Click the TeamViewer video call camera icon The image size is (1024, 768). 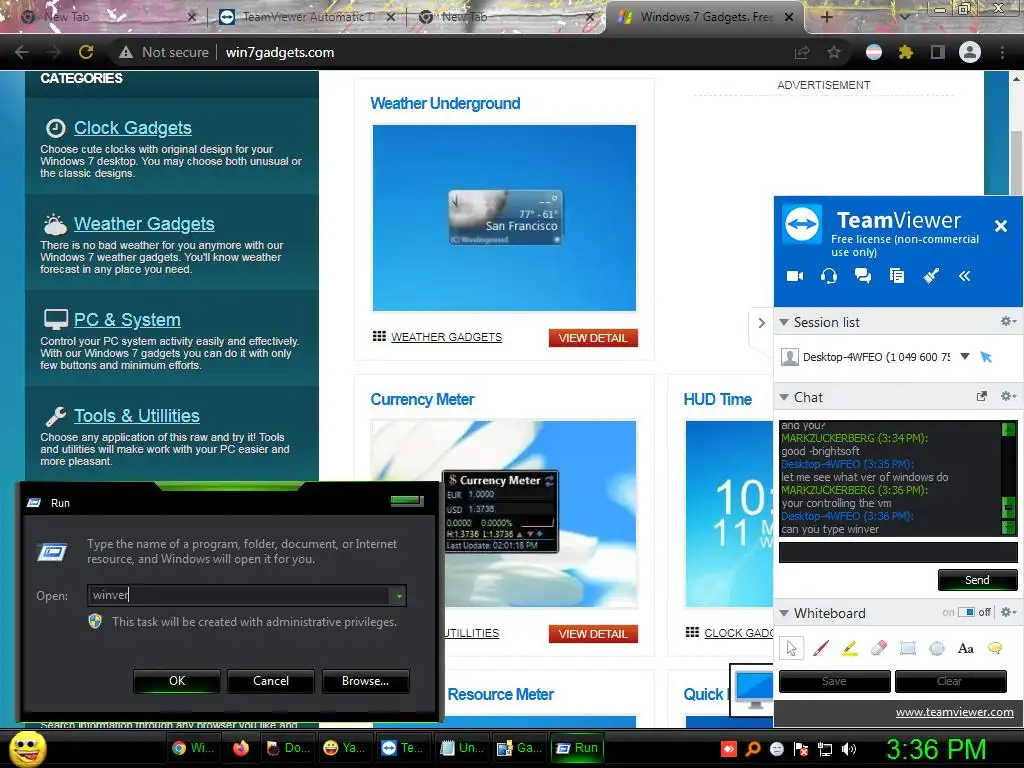[795, 276]
